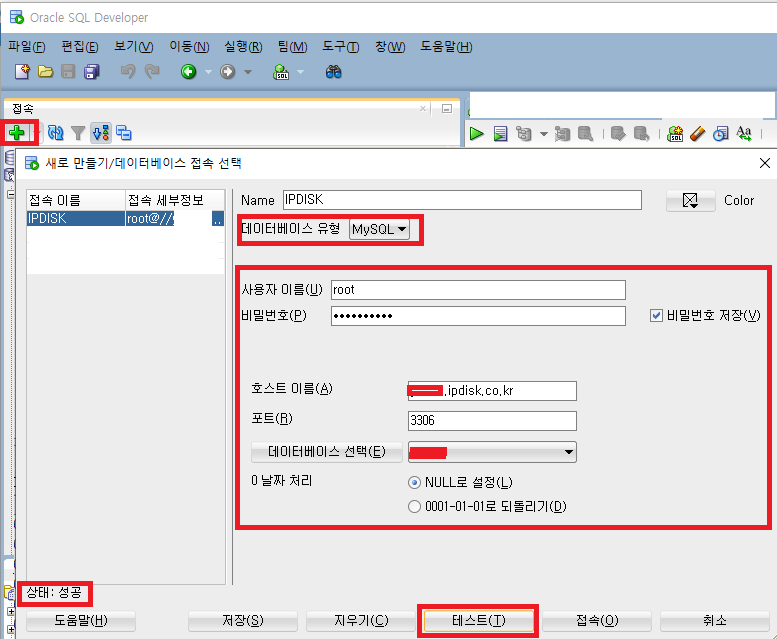Screen dimensions: 777x639
Task: Select the IPDISK connection row
Action: pyautogui.click(x=125, y=218)
